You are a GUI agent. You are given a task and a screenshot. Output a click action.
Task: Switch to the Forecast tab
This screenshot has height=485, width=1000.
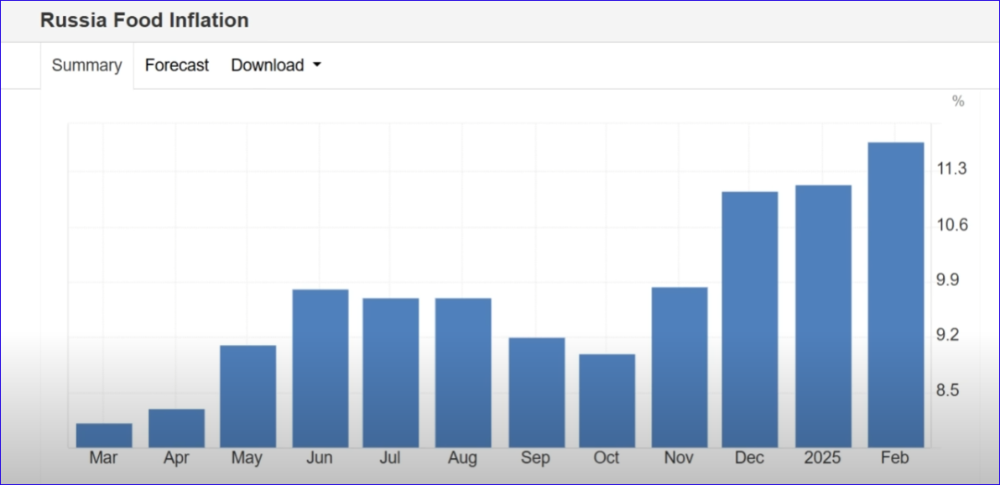click(177, 66)
